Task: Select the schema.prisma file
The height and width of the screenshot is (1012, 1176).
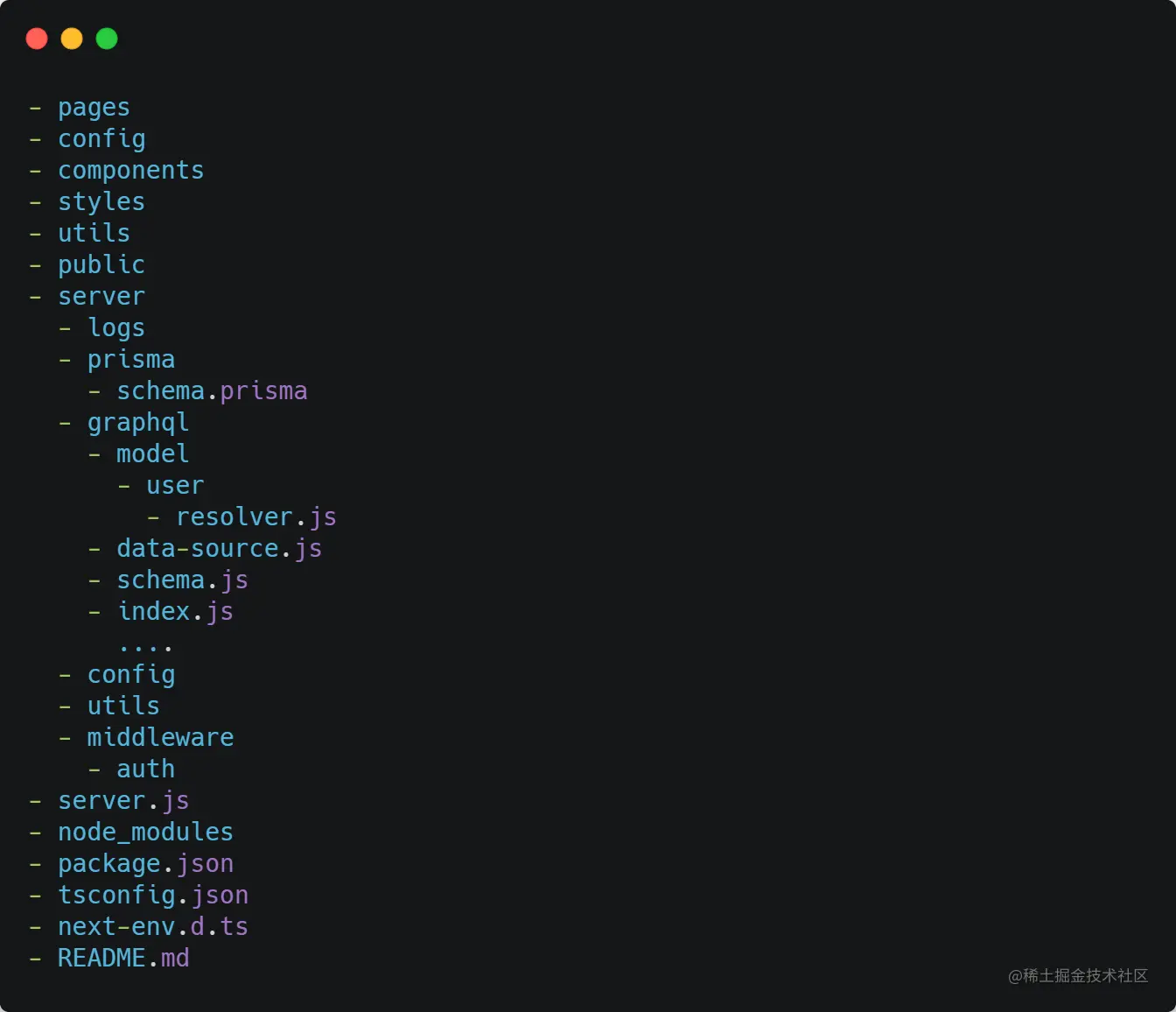Action: point(212,390)
